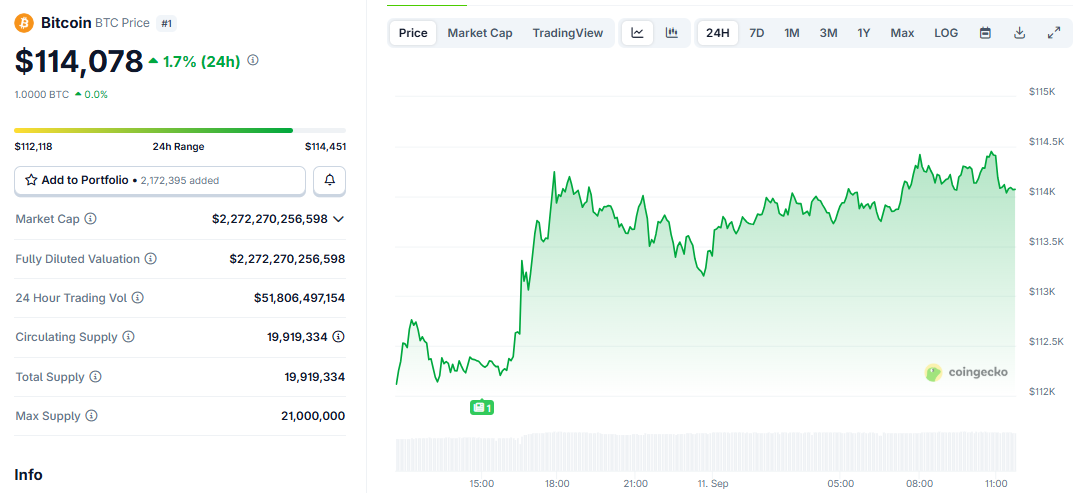Select the Market Cap chart tab
The width and height of the screenshot is (1084, 493).
(480, 32)
